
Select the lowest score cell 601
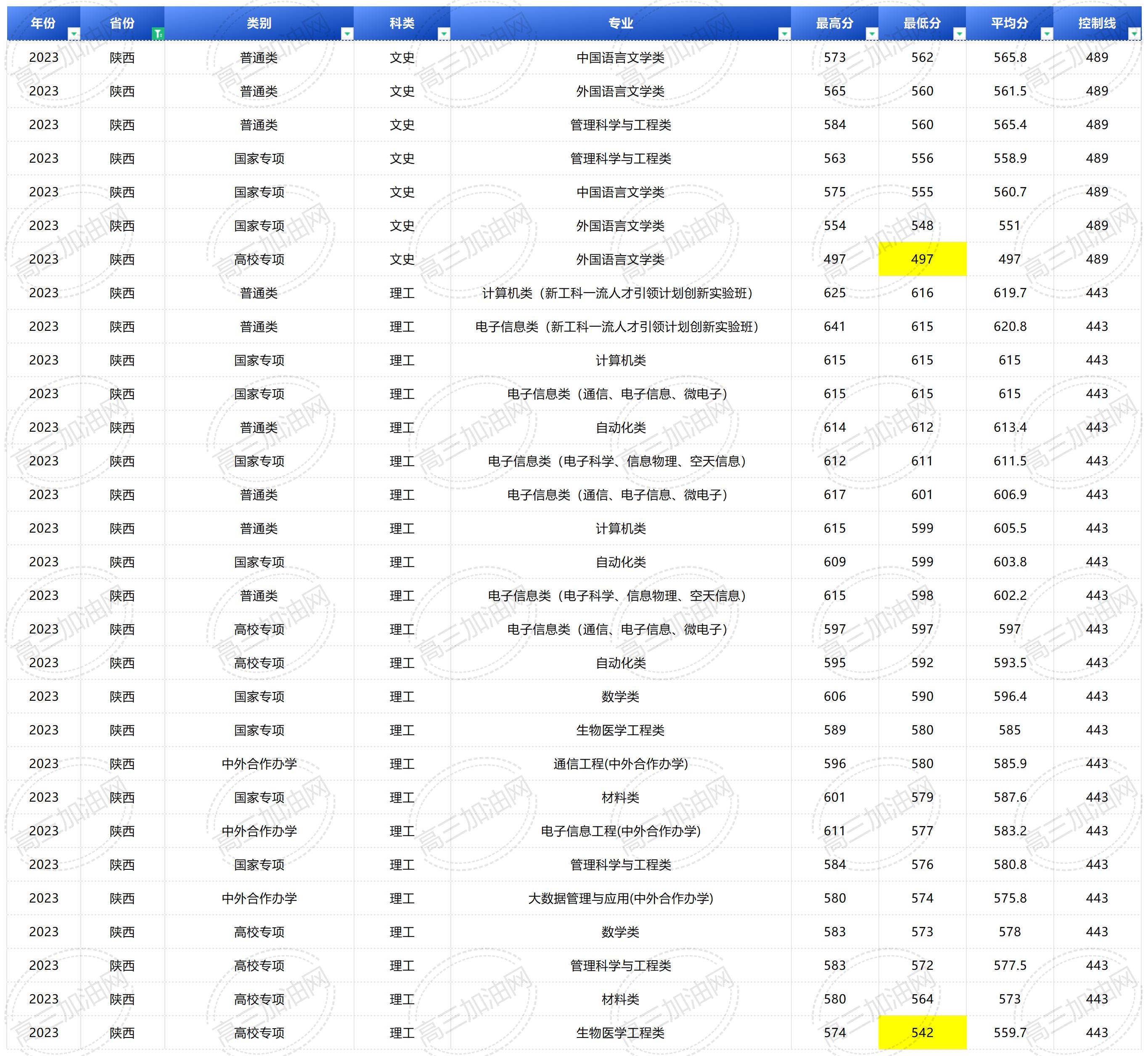click(922, 494)
